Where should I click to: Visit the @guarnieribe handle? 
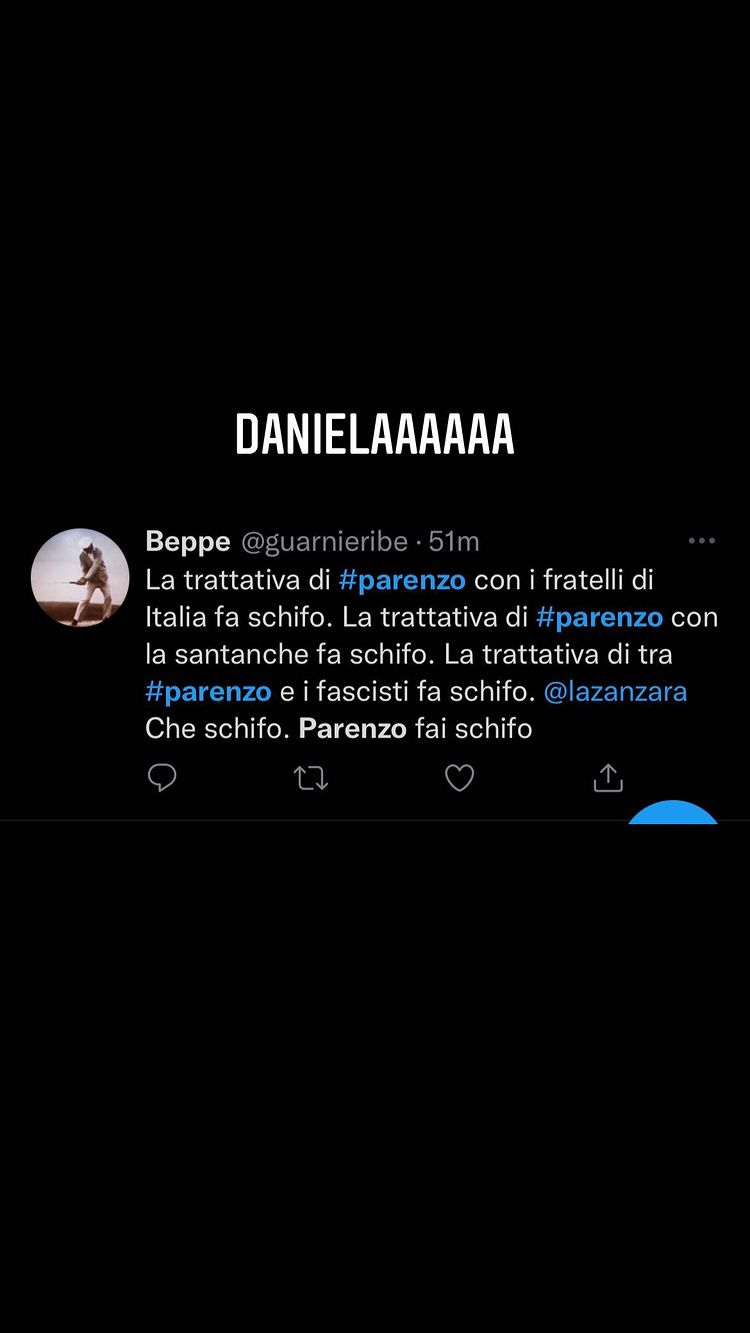(x=324, y=542)
